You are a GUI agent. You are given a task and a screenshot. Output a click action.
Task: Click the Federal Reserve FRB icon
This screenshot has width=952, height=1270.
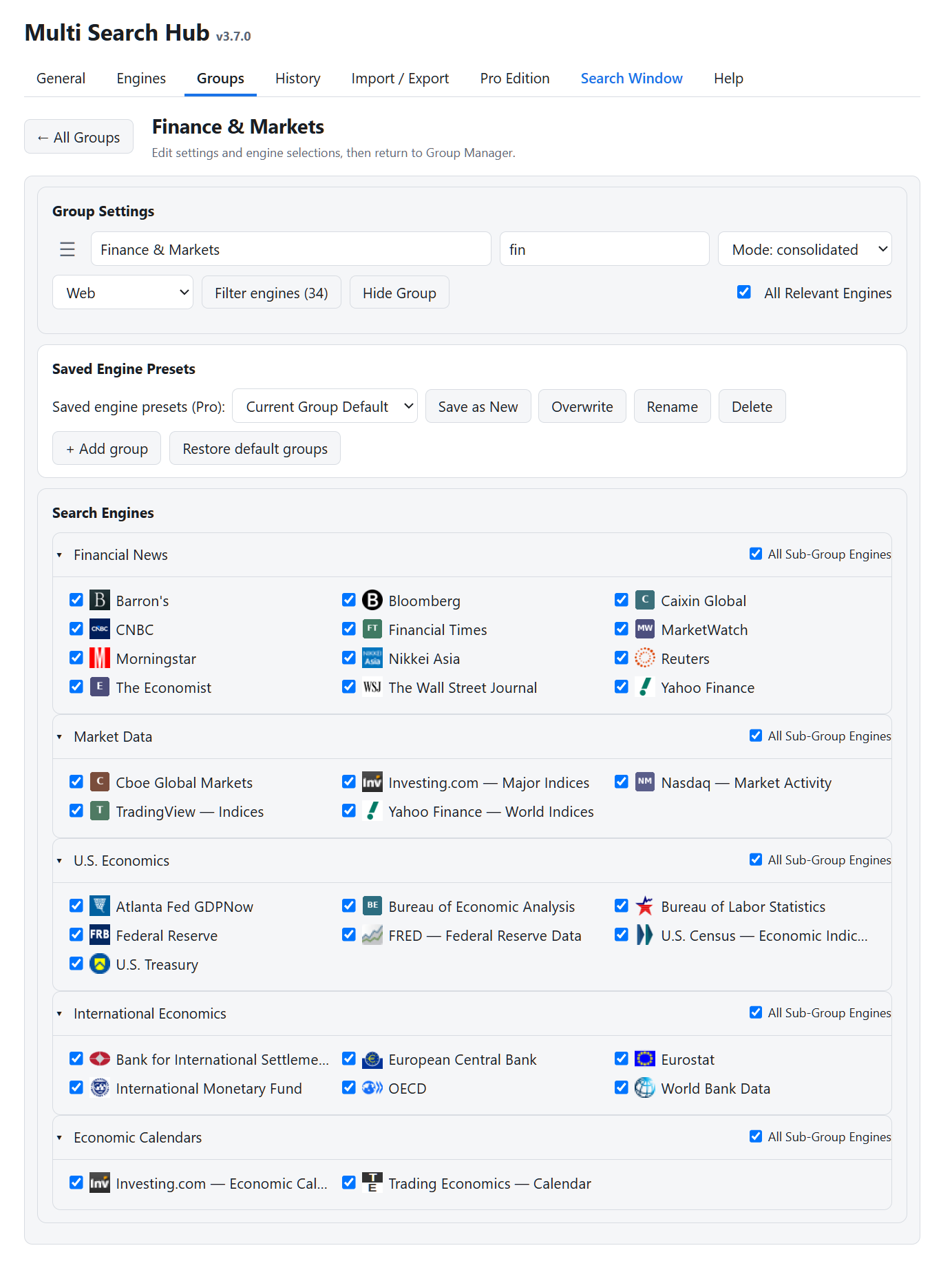coord(100,935)
